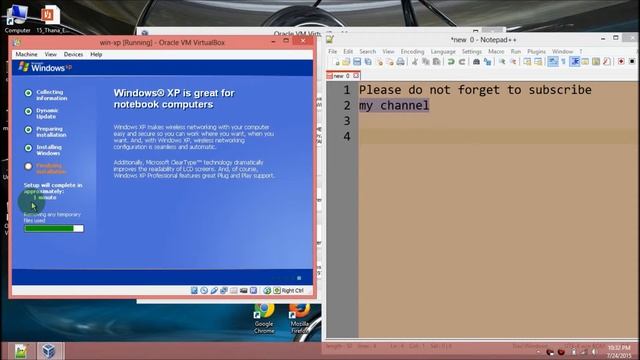Click the Save All icon in Notepad++
The width and height of the screenshot is (640, 360).
[x=368, y=62]
